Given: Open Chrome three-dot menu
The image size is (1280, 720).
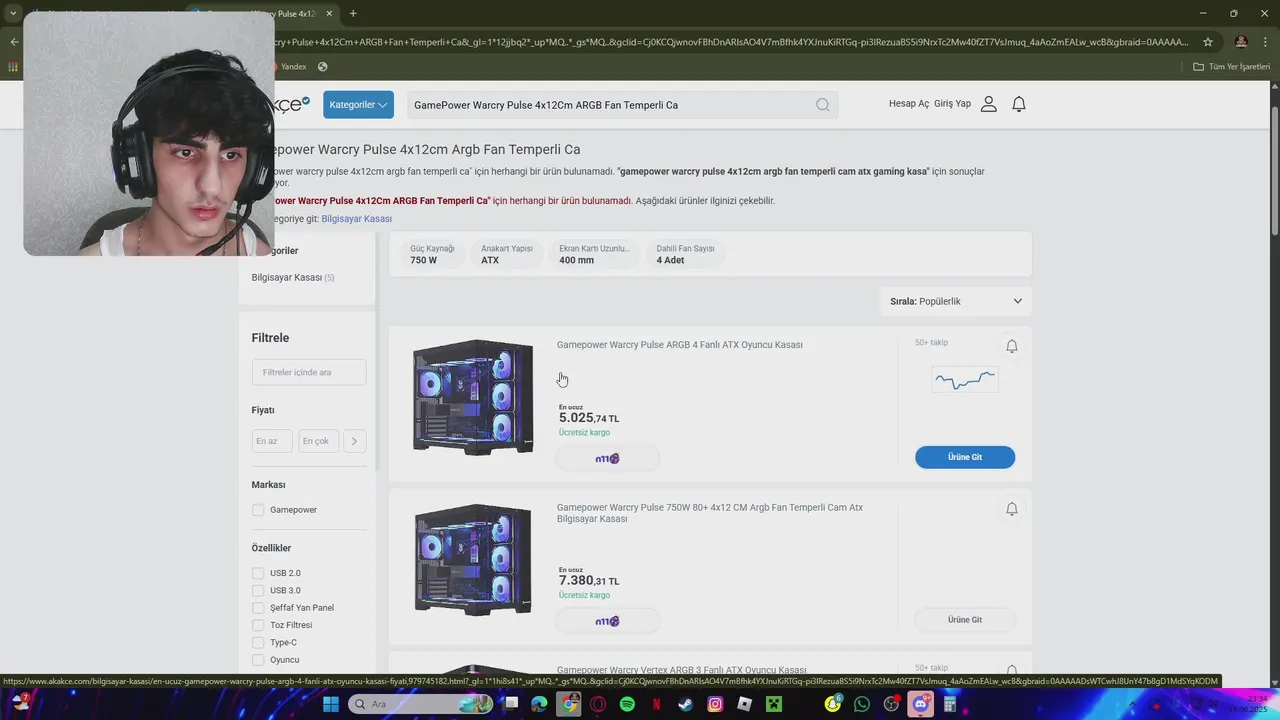Looking at the screenshot, I should pos(1264,42).
